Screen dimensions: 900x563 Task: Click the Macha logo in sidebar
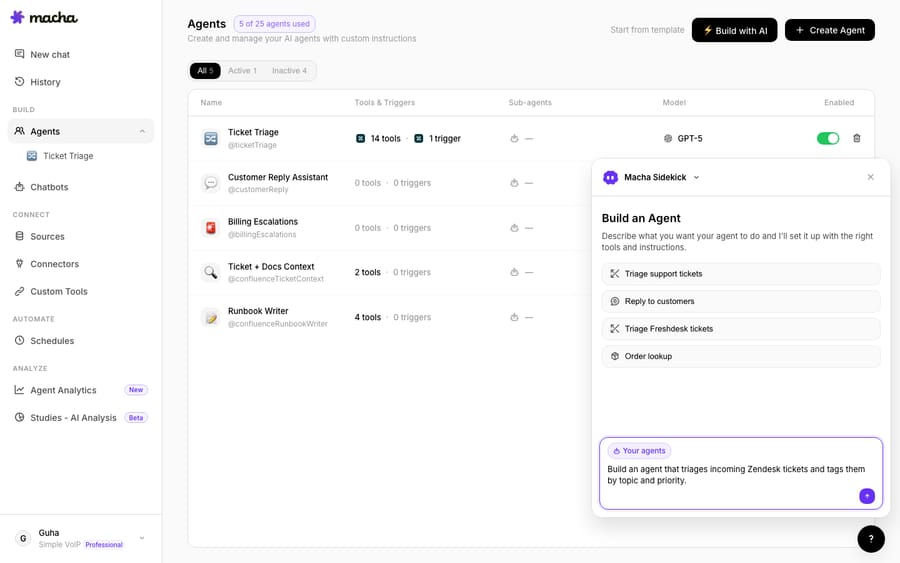(x=44, y=17)
